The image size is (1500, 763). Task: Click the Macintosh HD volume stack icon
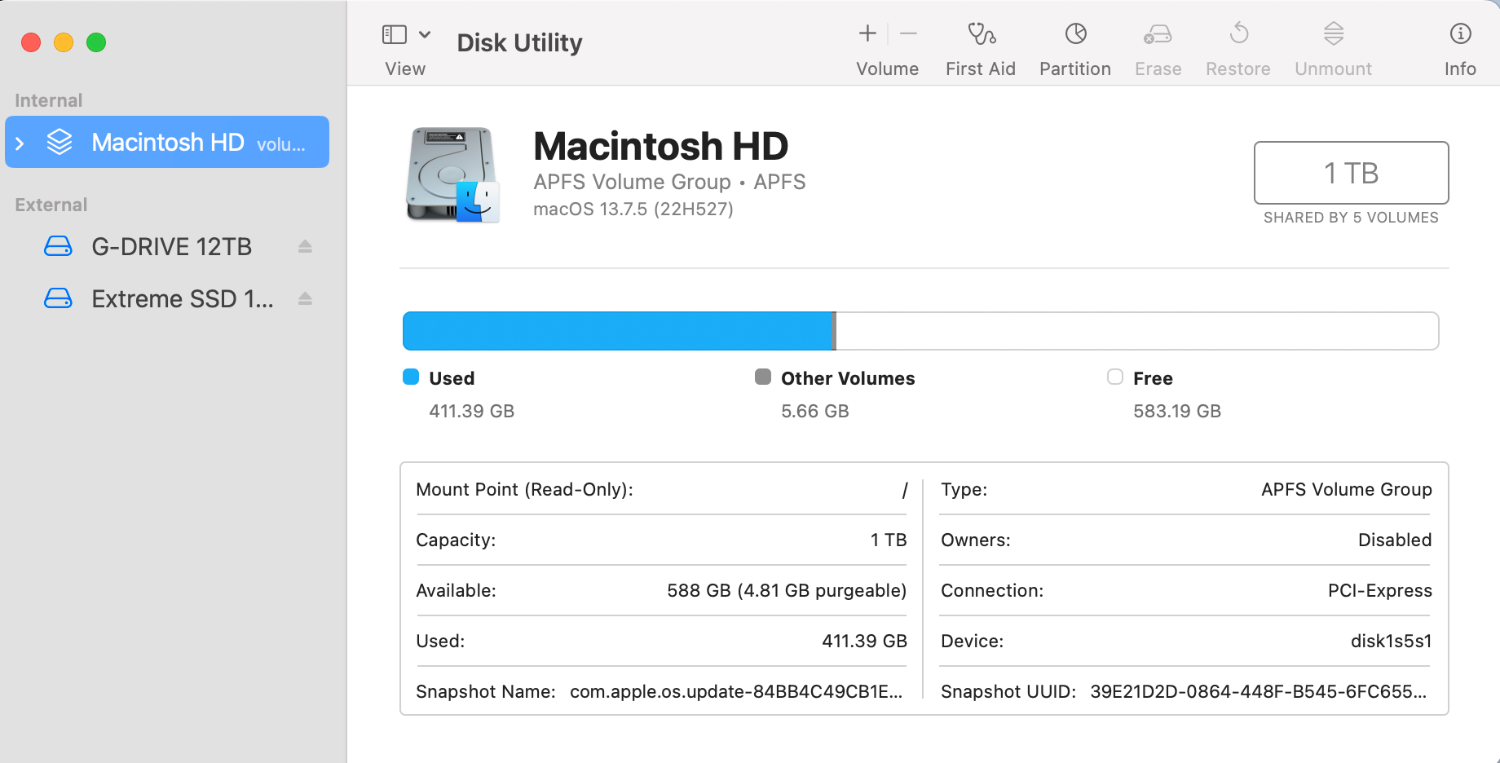coord(60,142)
